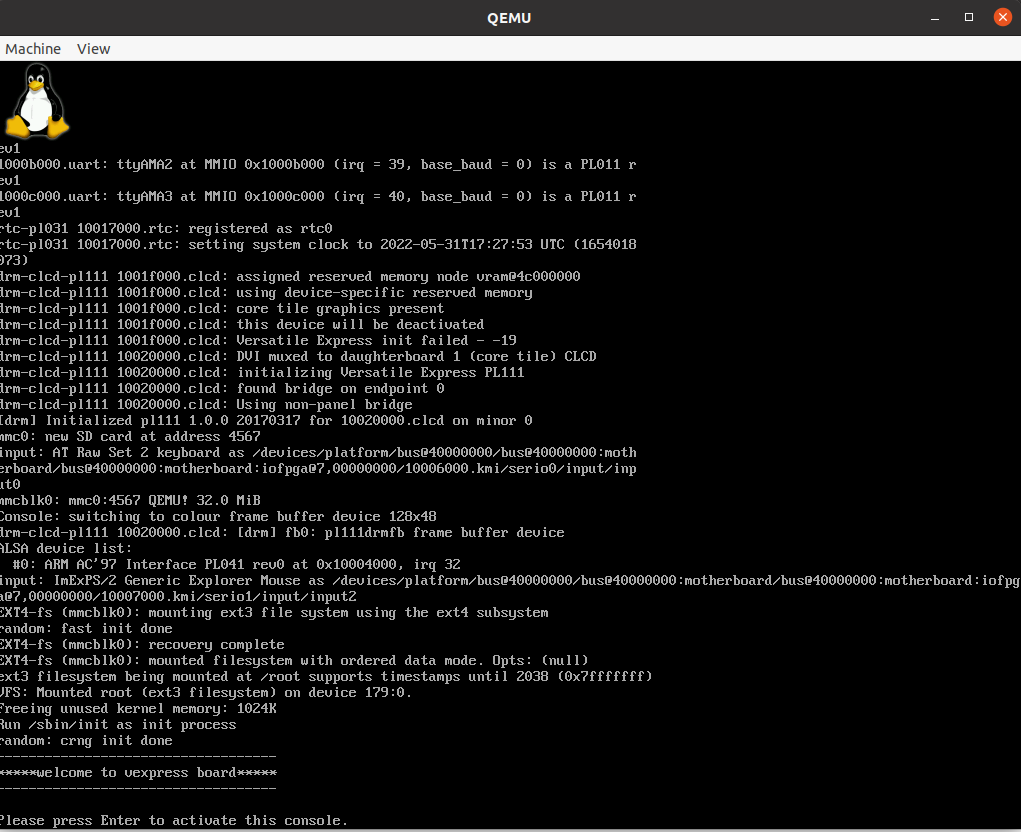Select the 'registered as rtc0' line
The height and width of the screenshot is (832, 1021).
pos(166,229)
